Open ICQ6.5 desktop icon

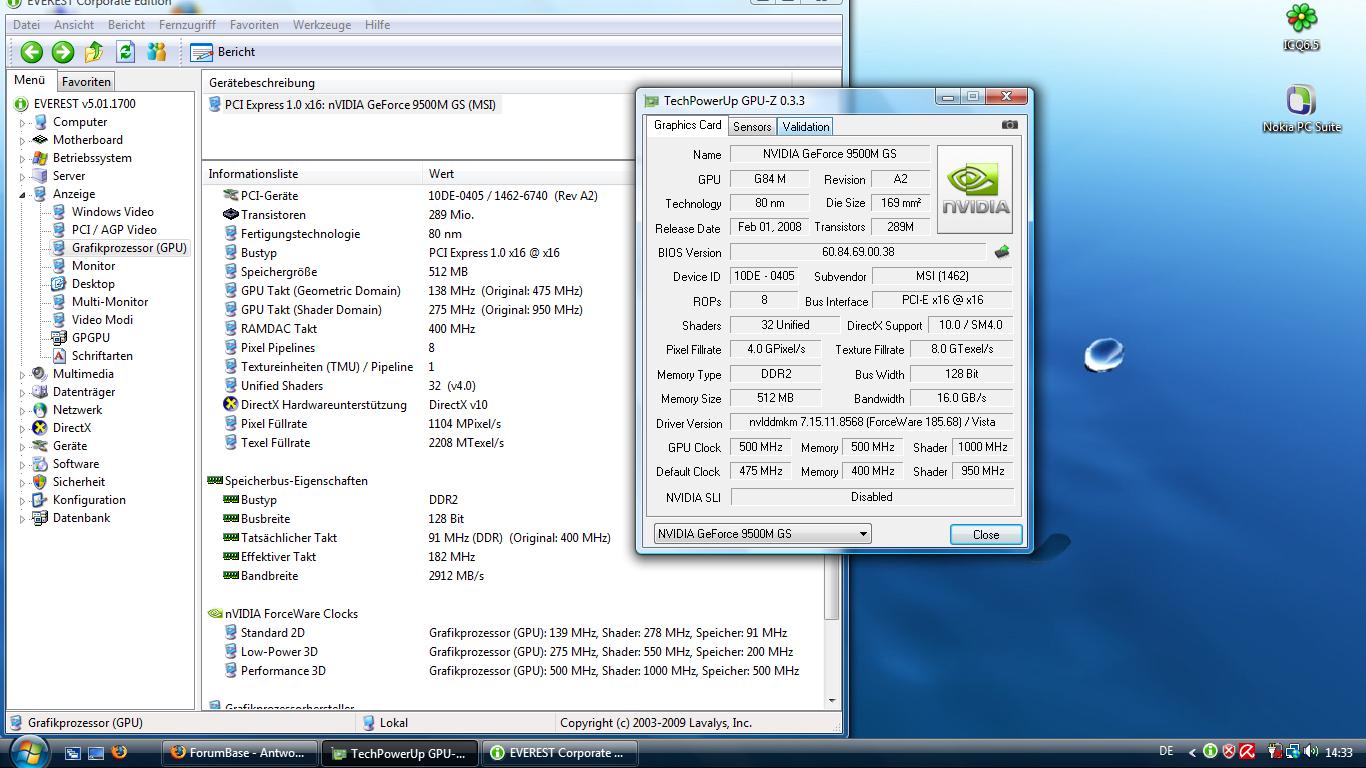click(x=1301, y=27)
